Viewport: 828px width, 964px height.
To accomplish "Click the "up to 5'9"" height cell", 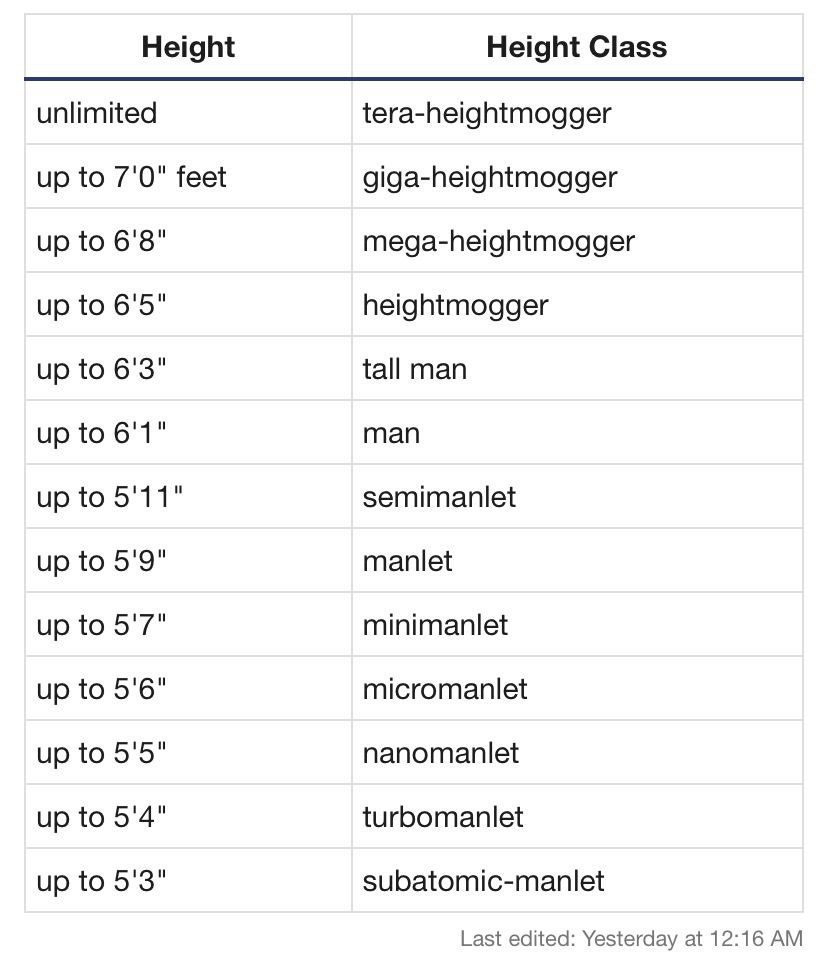I will [x=102, y=561].
